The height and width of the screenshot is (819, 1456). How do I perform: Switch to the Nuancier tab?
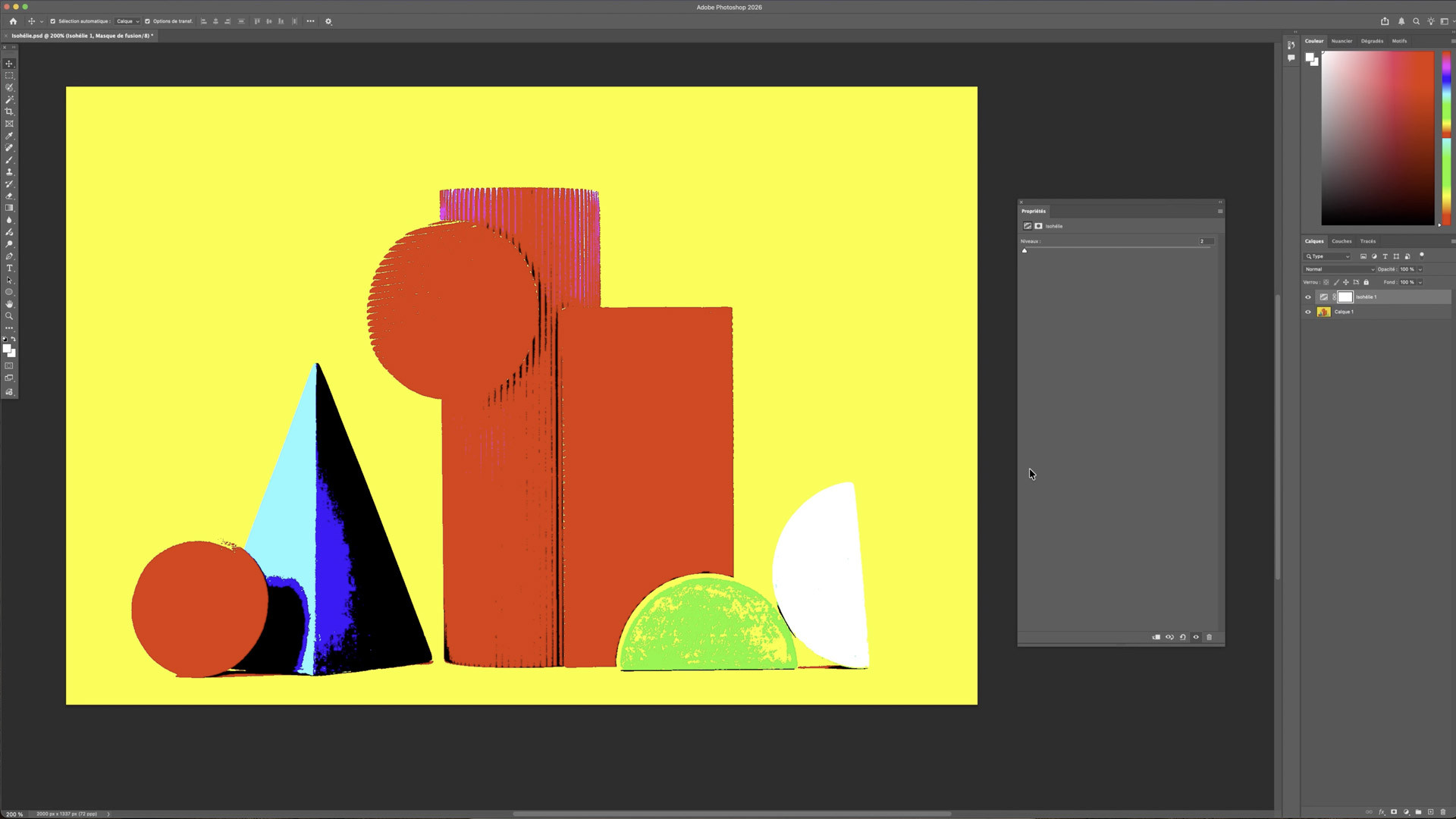pos(1341,41)
